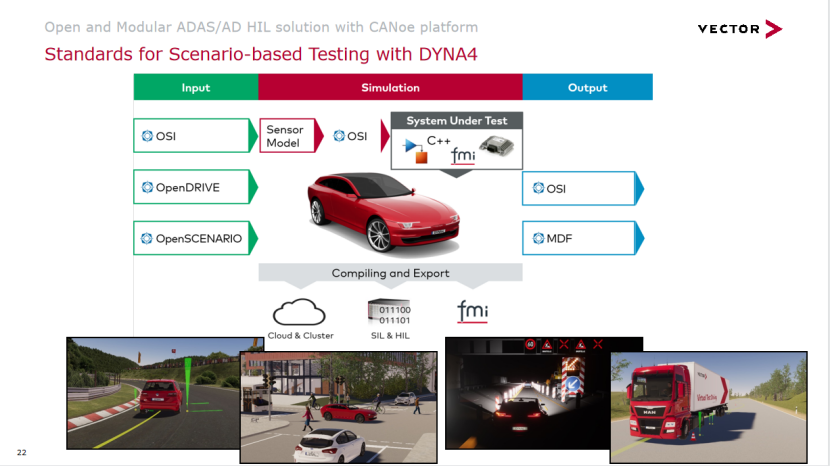Screen dimensions: 830x466
Task: Open the race track simulation screenshot
Action: point(154,393)
